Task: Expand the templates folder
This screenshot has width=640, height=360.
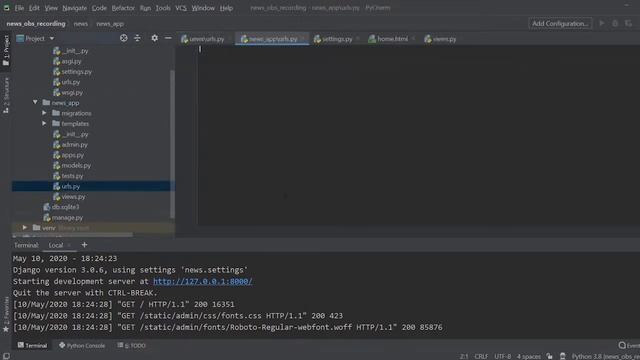Action: 44,123
